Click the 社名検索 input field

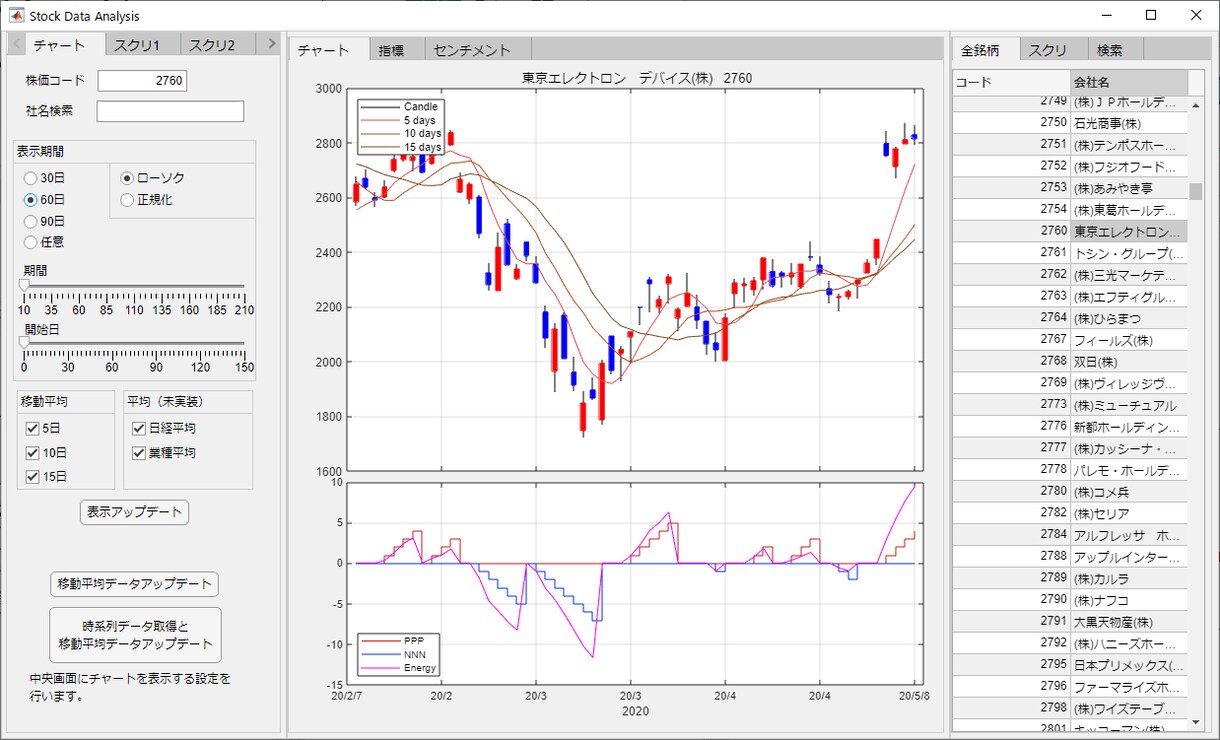point(170,111)
